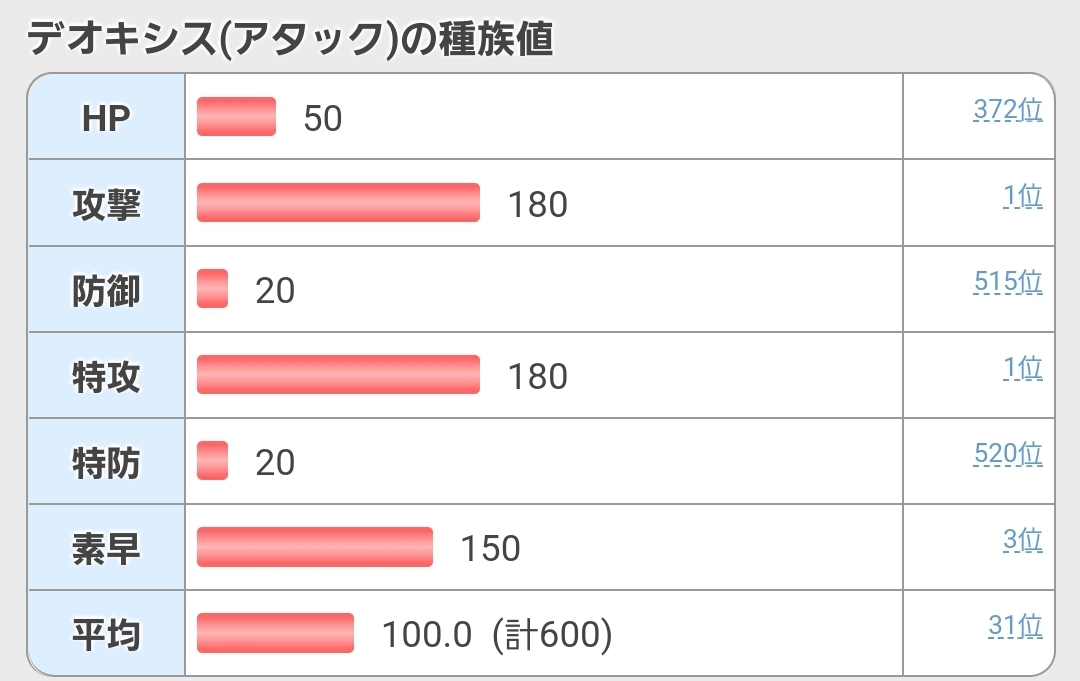Click the 100.0 (計600) average value
Viewport: 1080px width, 681px height.
(496, 634)
